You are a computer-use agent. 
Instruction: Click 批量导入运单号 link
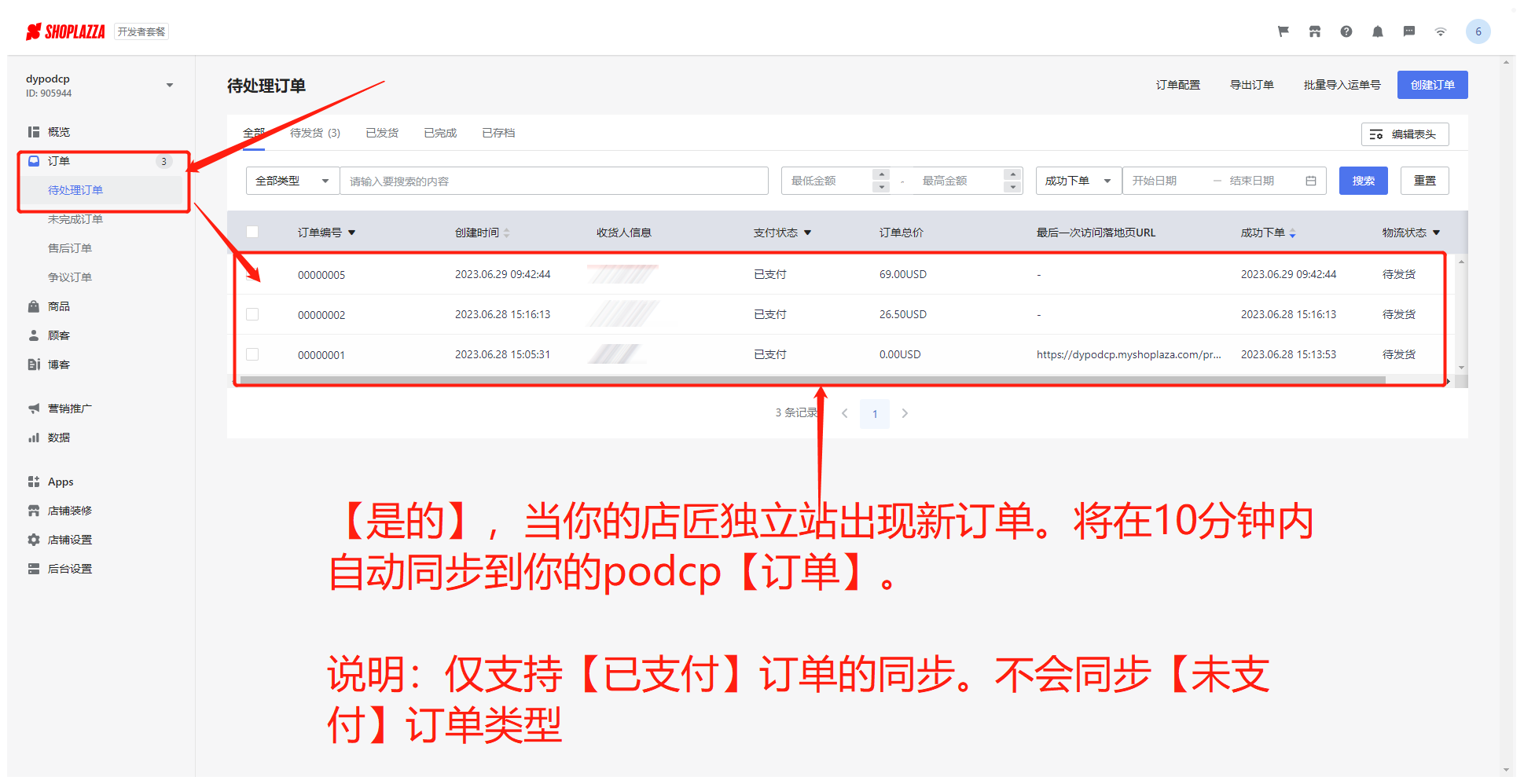point(1342,85)
